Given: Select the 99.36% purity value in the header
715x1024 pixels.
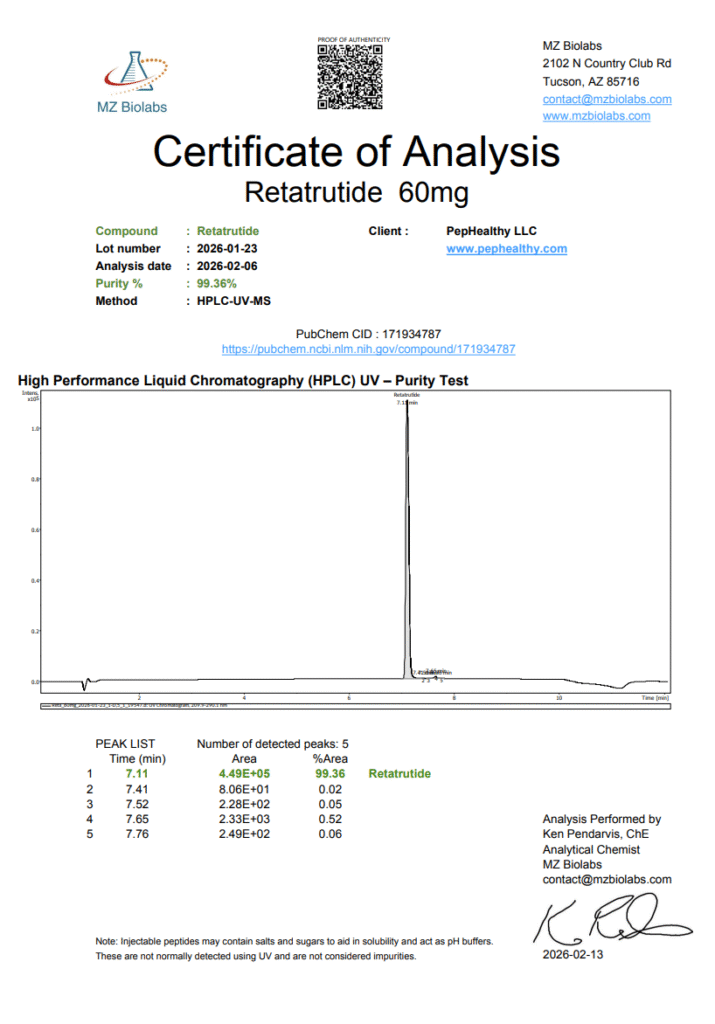Looking at the screenshot, I should (217, 284).
